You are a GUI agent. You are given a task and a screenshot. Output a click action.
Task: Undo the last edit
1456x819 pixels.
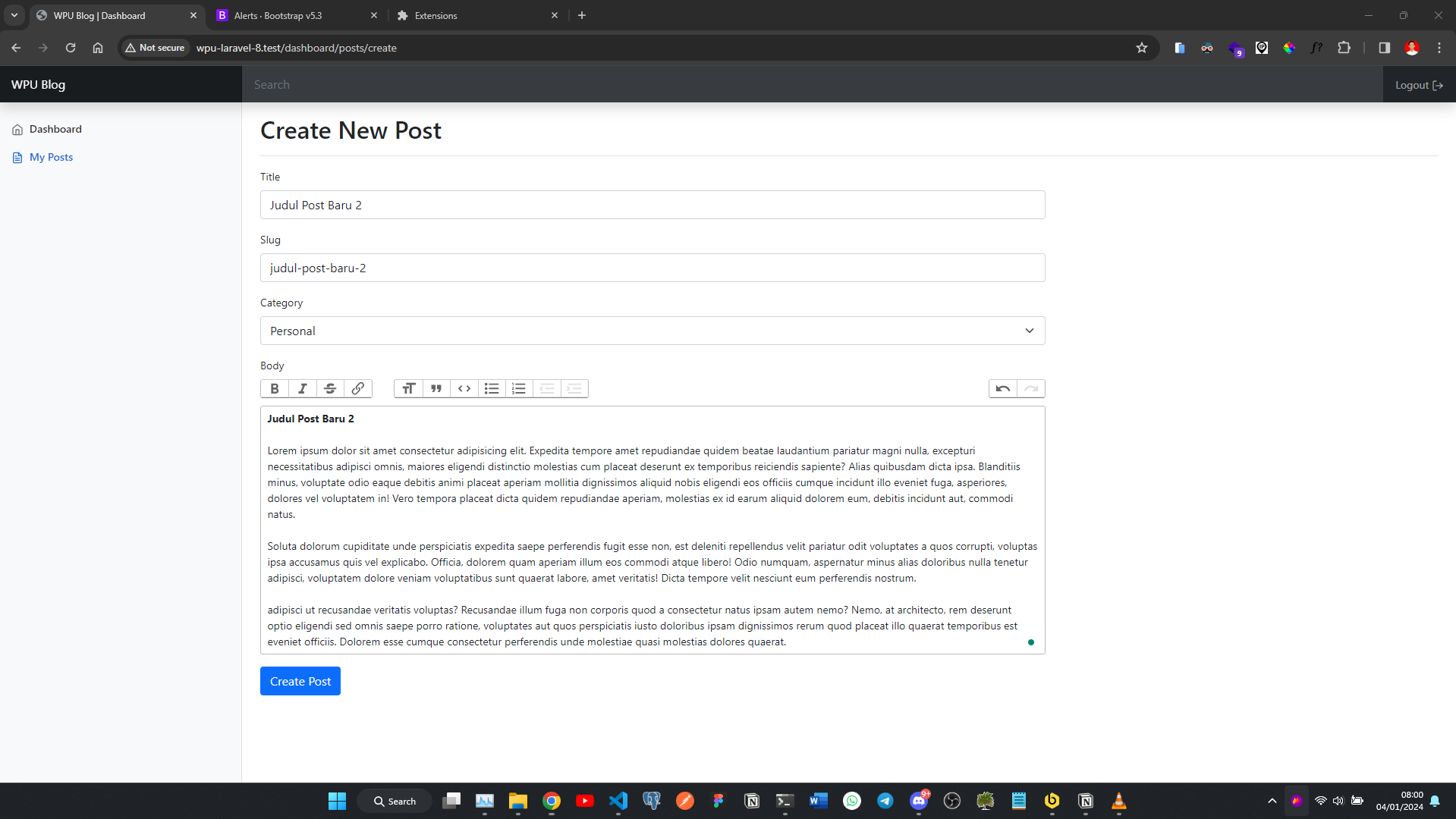tap(1002, 388)
